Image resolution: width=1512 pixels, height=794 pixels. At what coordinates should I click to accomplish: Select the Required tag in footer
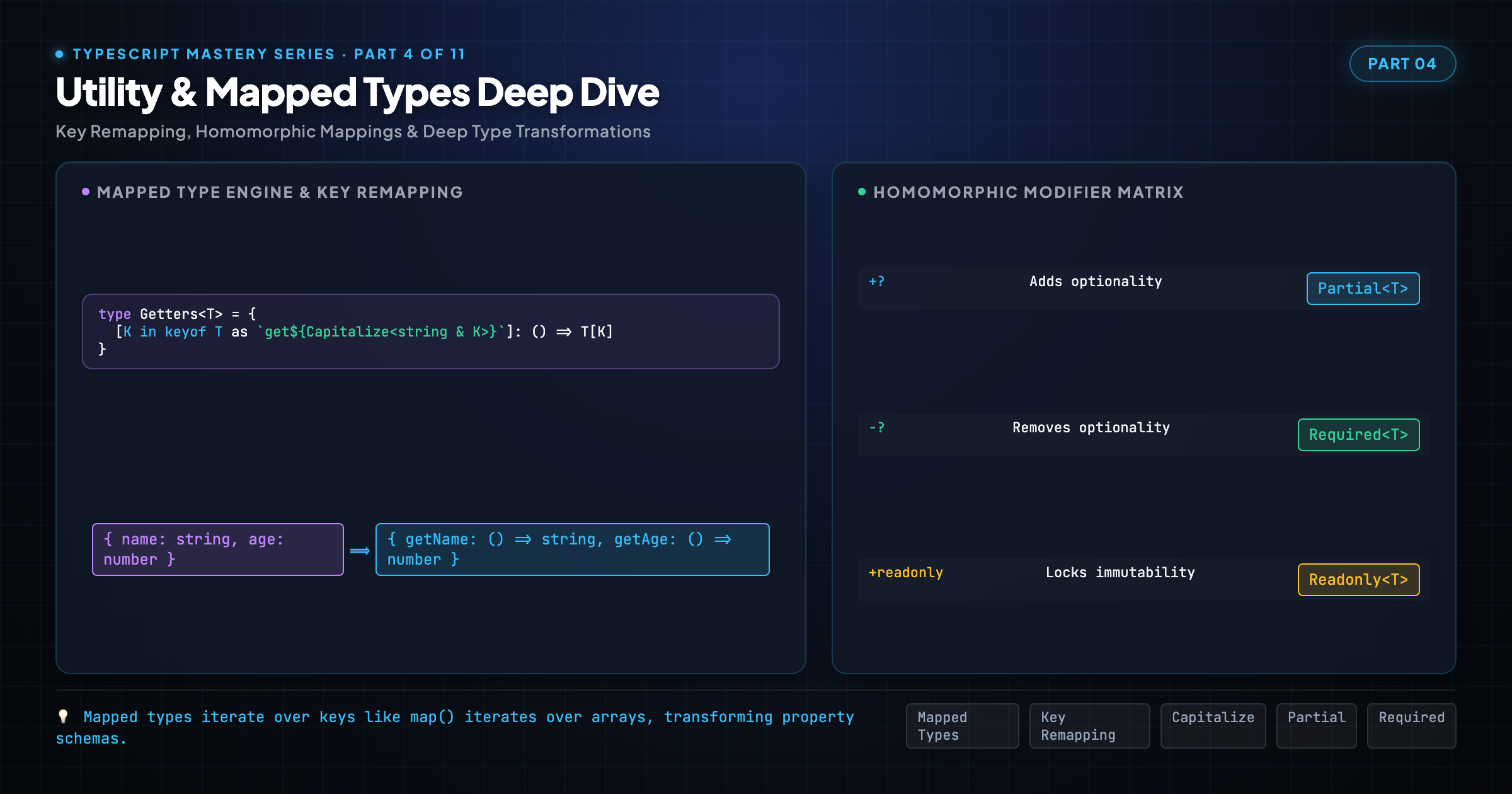click(x=1411, y=726)
